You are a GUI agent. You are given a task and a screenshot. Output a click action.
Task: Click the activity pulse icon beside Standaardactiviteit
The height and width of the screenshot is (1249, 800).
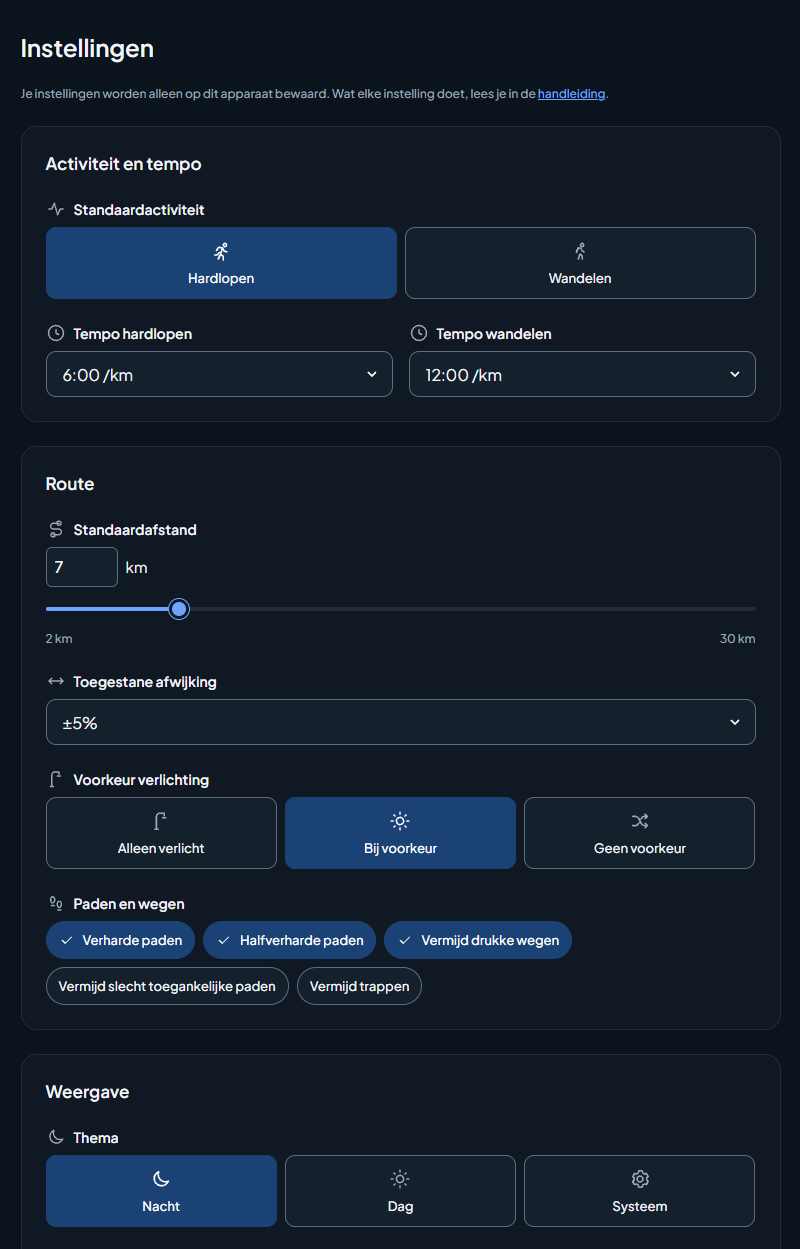pos(56,210)
